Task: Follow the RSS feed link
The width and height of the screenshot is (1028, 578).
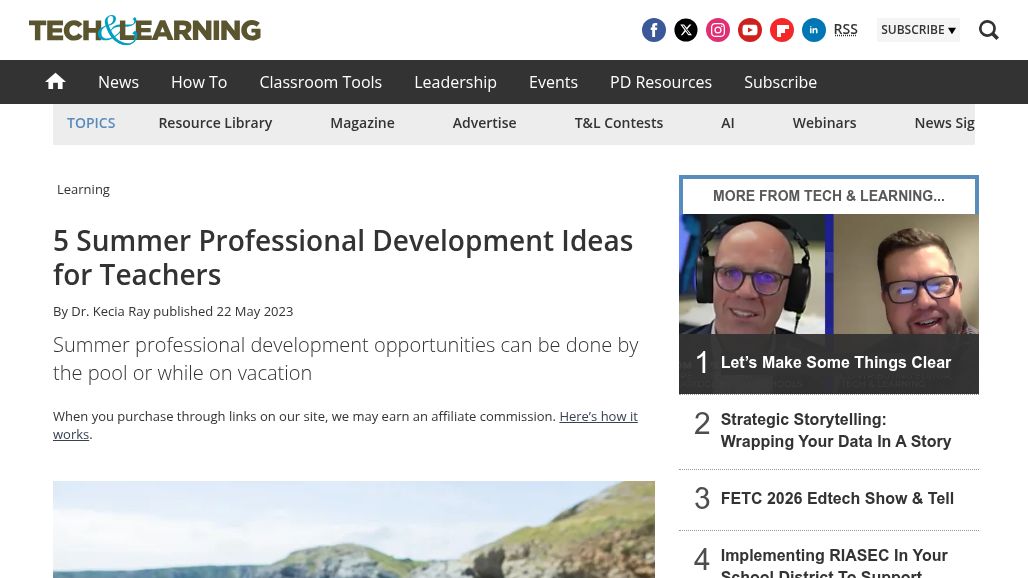Action: (x=845, y=29)
